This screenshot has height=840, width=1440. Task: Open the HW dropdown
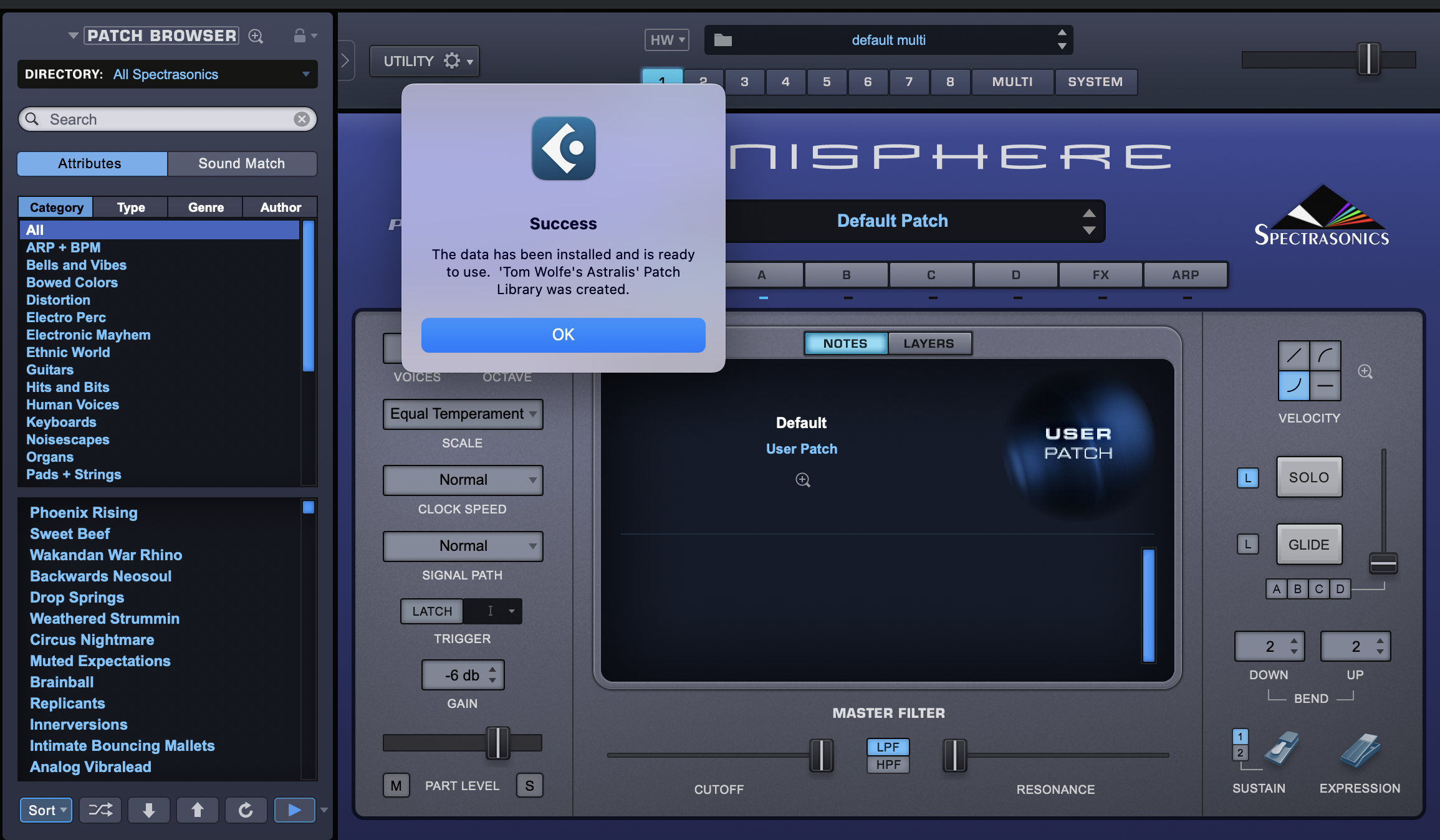[667, 40]
